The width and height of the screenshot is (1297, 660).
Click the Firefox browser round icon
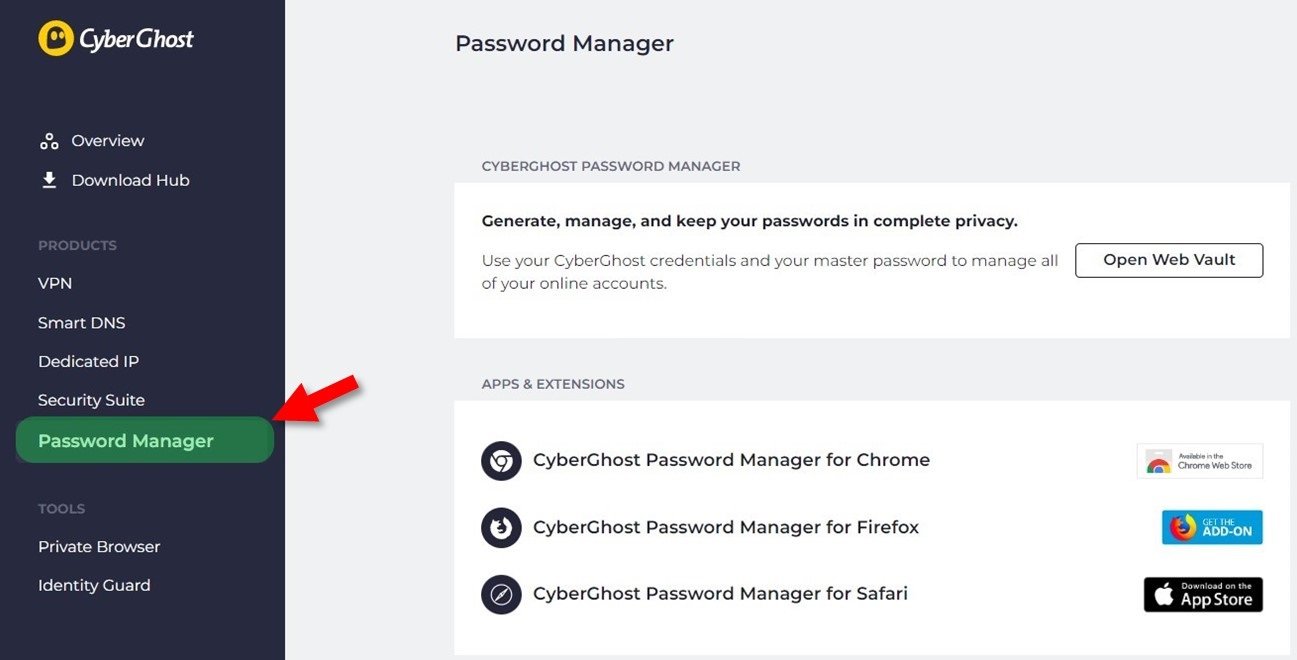pos(501,528)
